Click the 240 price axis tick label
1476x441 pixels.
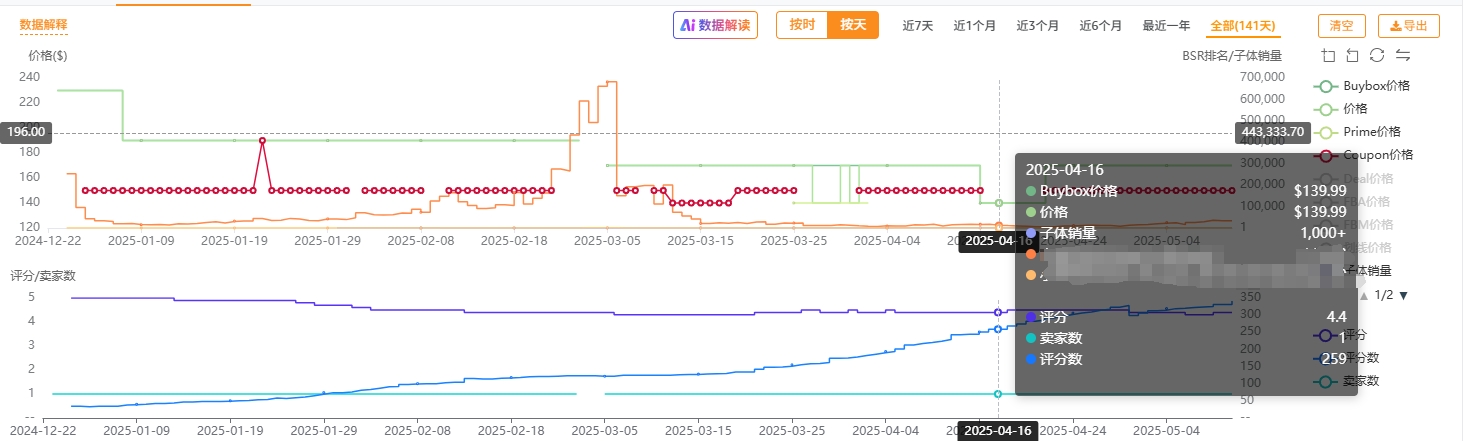click(30, 77)
